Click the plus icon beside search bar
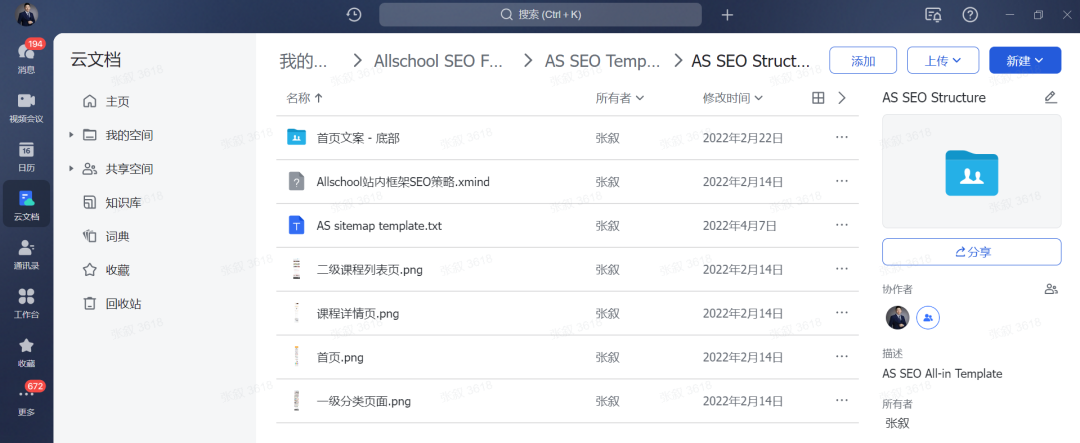The width and height of the screenshot is (1080, 443). click(x=727, y=14)
